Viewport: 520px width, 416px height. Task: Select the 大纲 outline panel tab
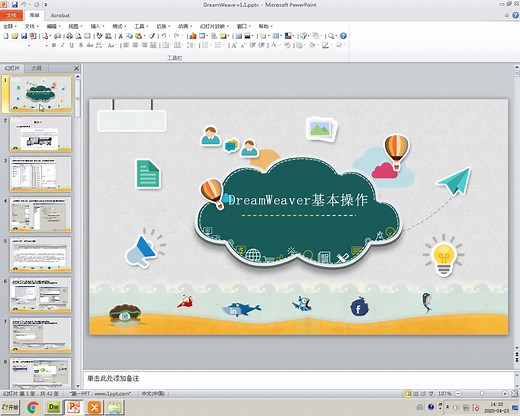36,68
